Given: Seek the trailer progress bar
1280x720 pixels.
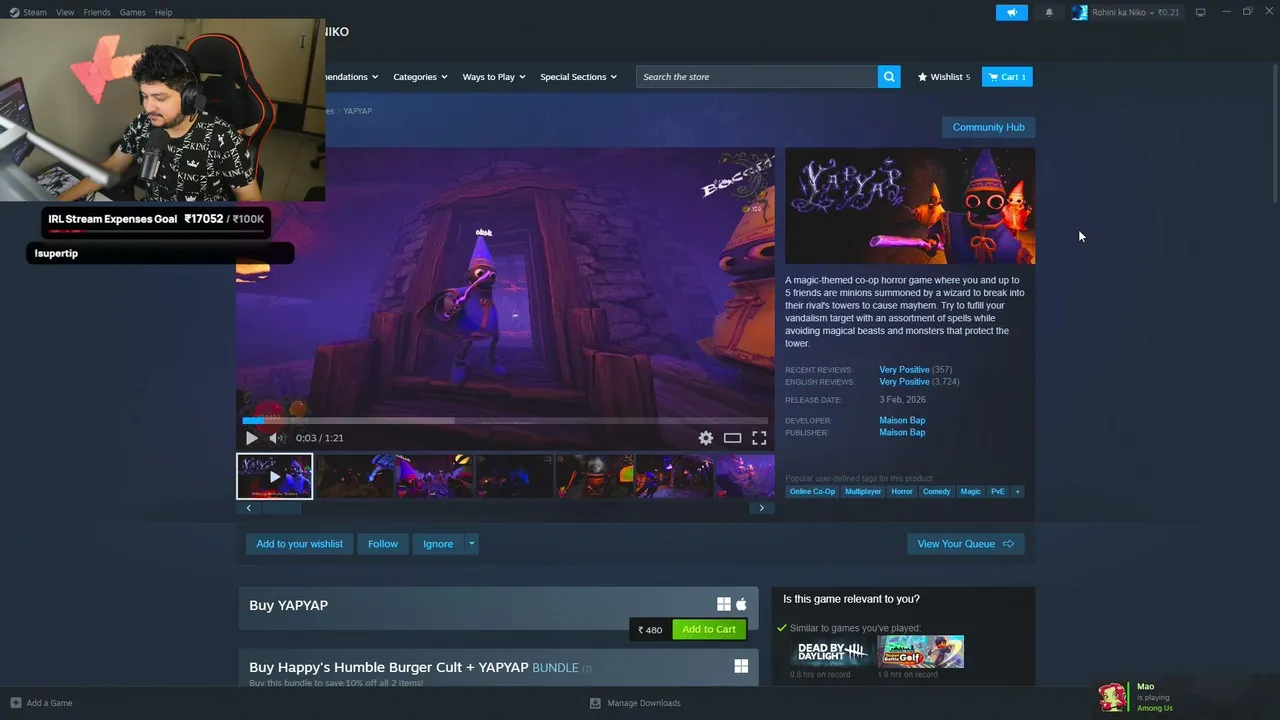Looking at the screenshot, I should pyautogui.click(x=505, y=421).
